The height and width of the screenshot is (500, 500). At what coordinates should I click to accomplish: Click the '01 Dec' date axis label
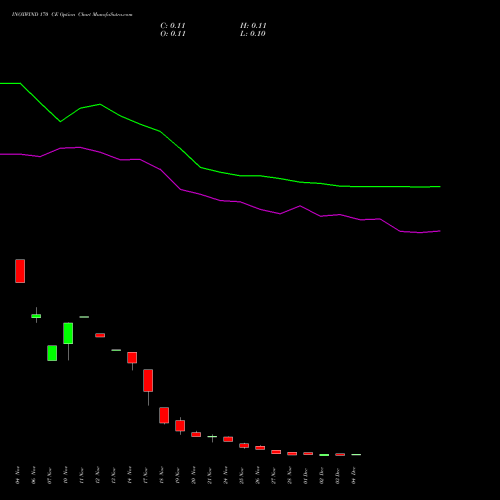pos(306,475)
